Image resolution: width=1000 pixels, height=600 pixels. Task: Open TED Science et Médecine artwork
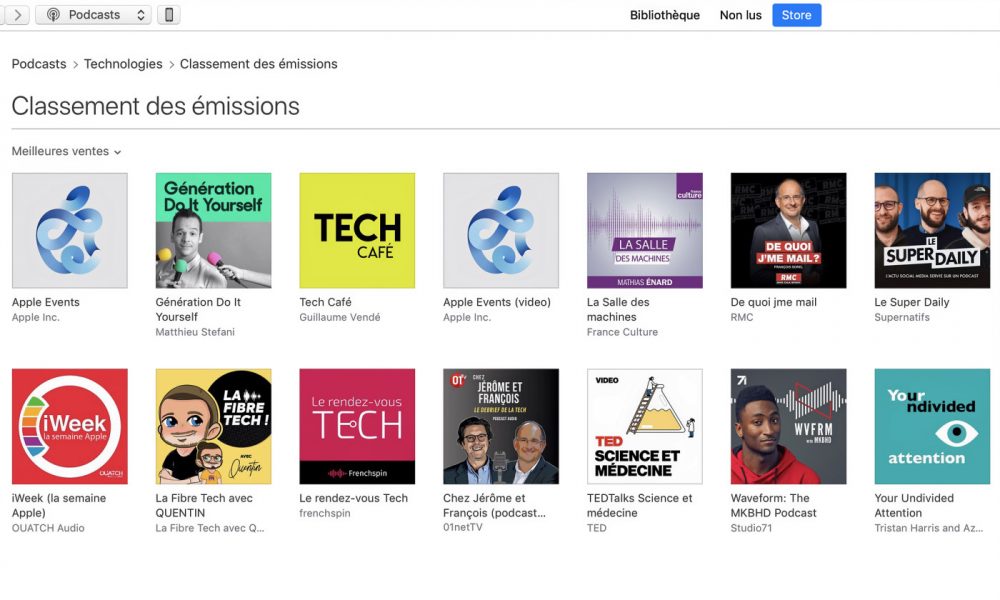(x=645, y=426)
